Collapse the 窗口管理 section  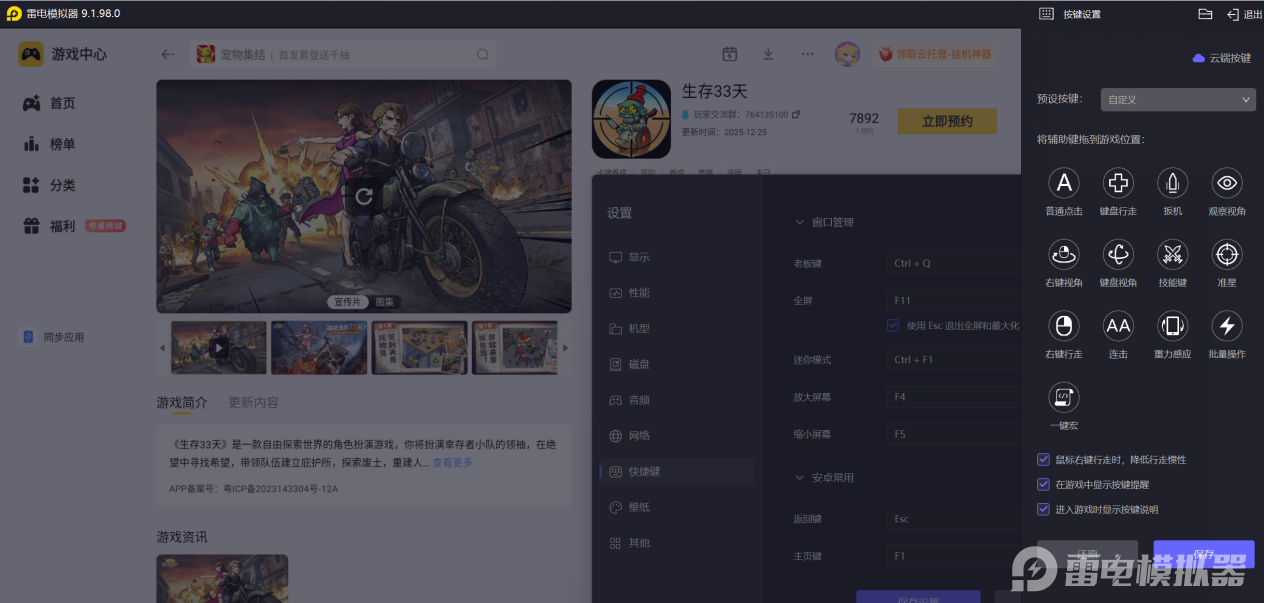(798, 222)
